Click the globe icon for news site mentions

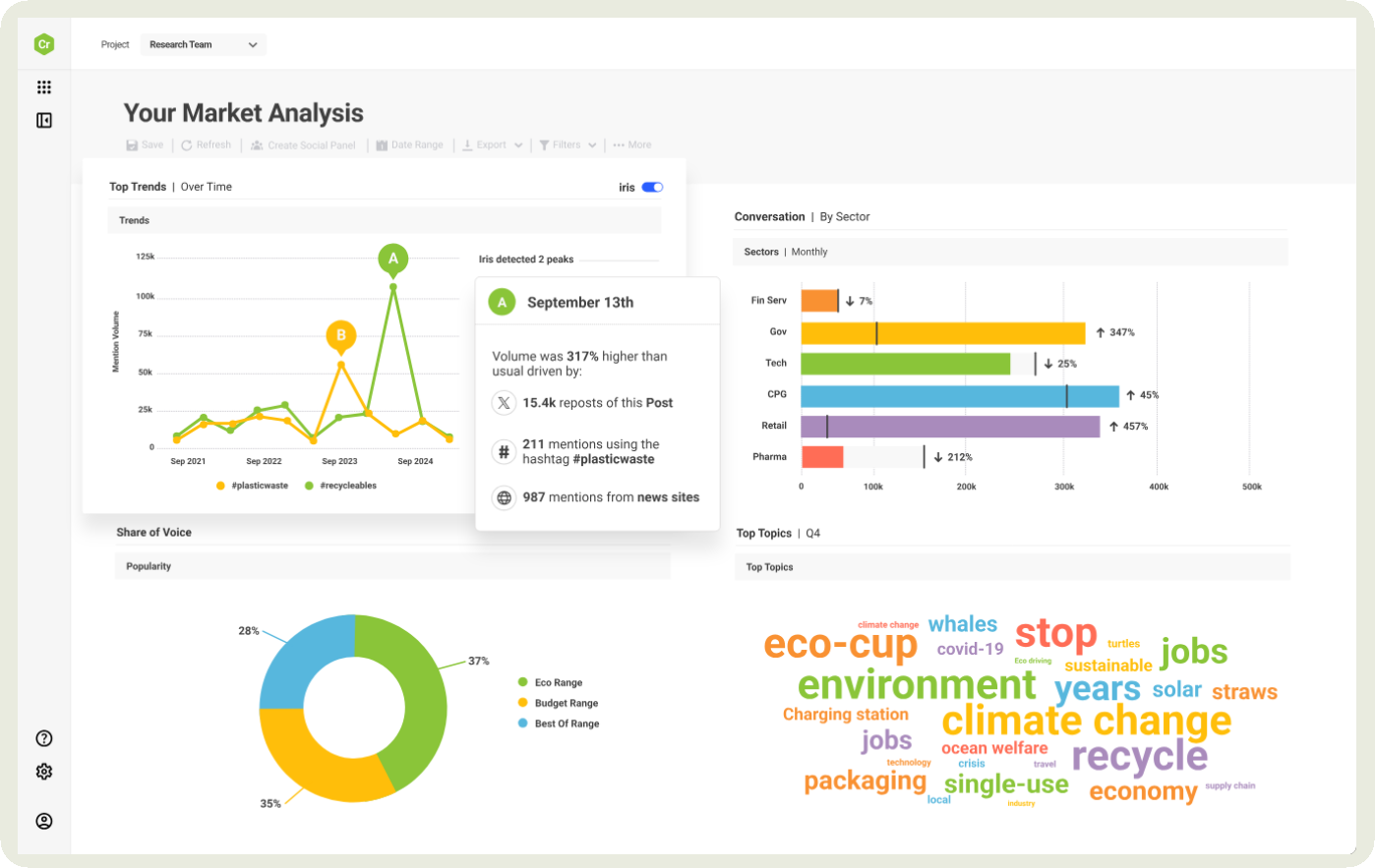tap(503, 497)
